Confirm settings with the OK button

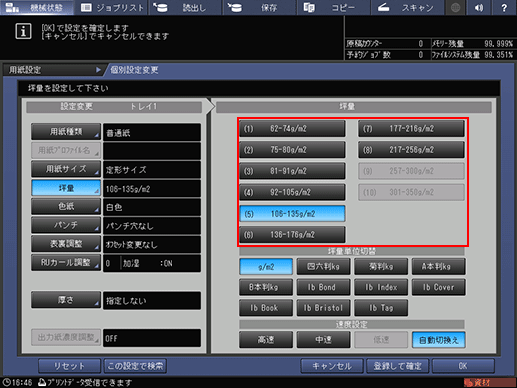[463, 366]
